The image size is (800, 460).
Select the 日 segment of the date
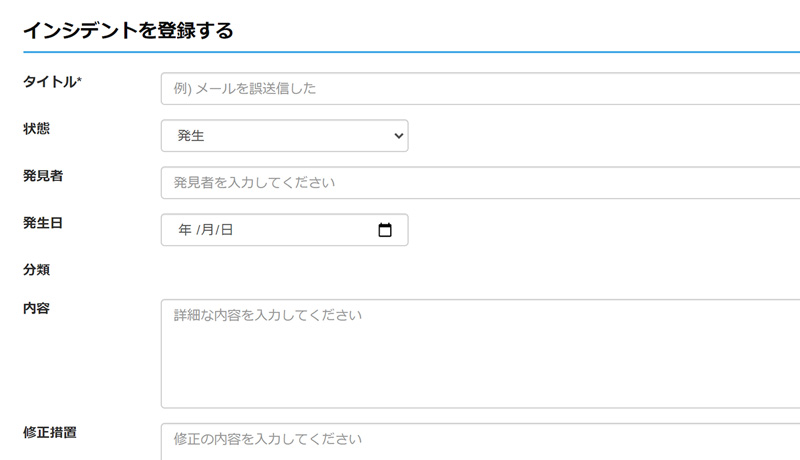(227, 230)
